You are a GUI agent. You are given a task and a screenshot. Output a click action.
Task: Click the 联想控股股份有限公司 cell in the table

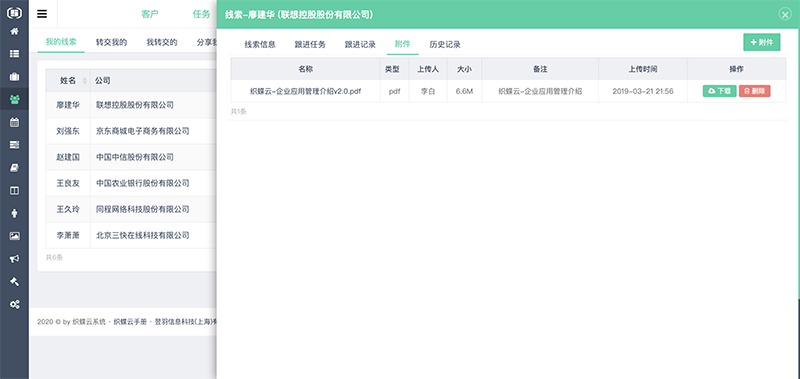point(135,105)
